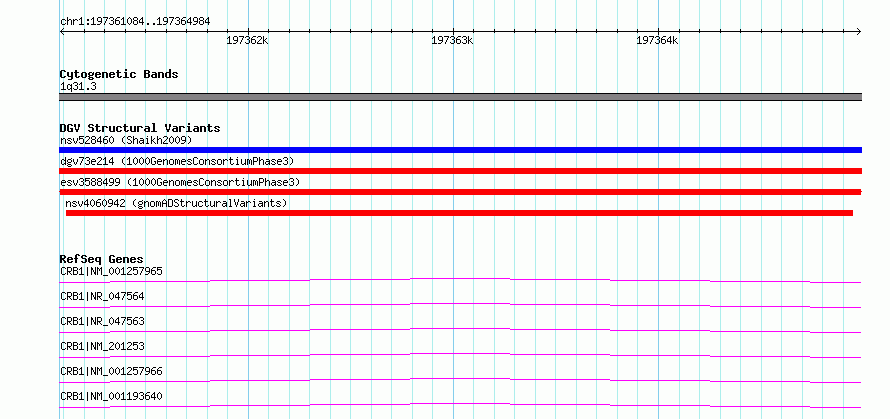Select the gray 1q31.3 cytogenetic band bar
Viewport: 890px width, 419px height.
[460, 97]
